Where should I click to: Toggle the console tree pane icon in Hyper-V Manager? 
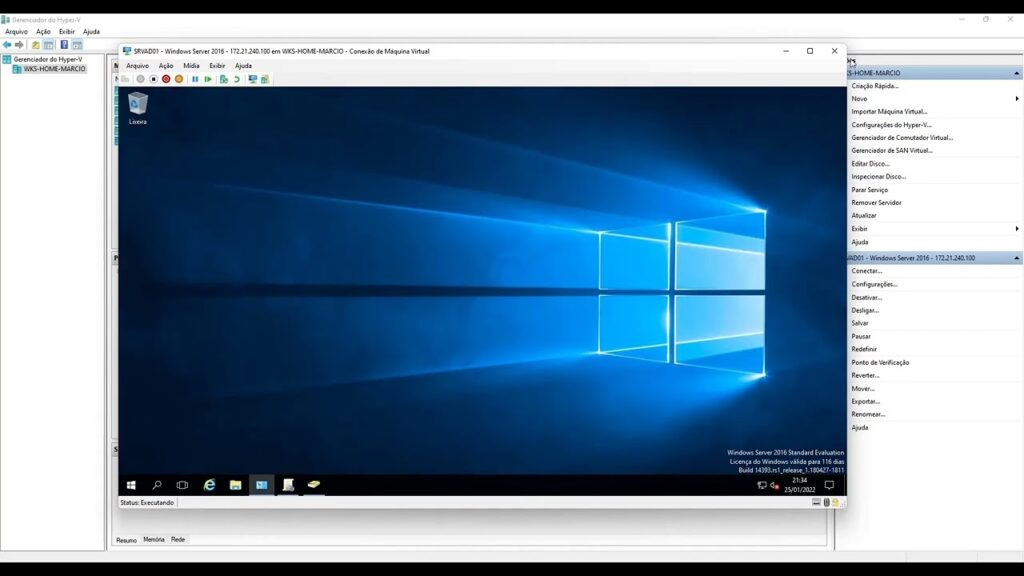pyautogui.click(x=48, y=44)
